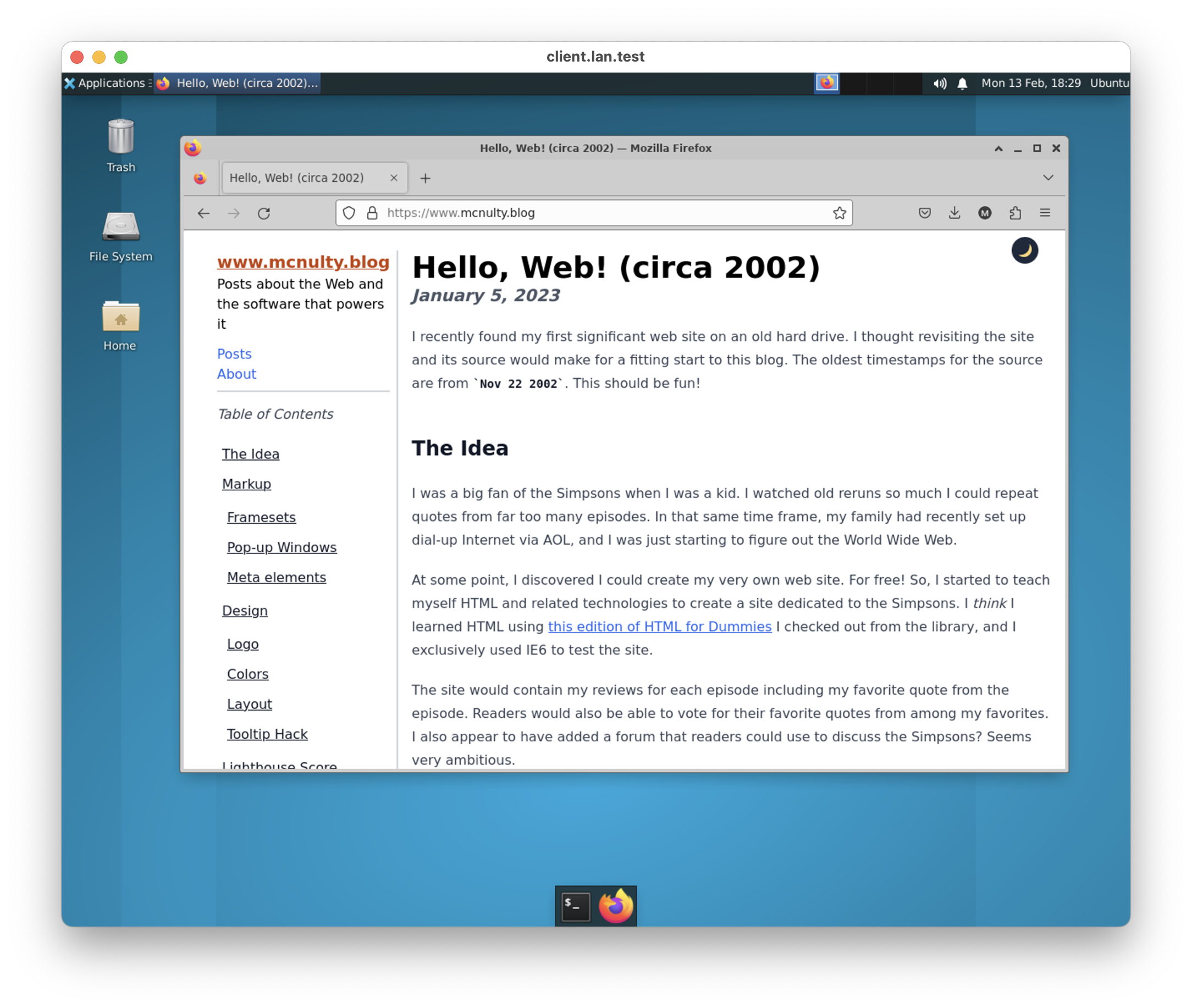Open the list all tabs chevron
Screen dimensions: 1192x1008
point(1047,178)
